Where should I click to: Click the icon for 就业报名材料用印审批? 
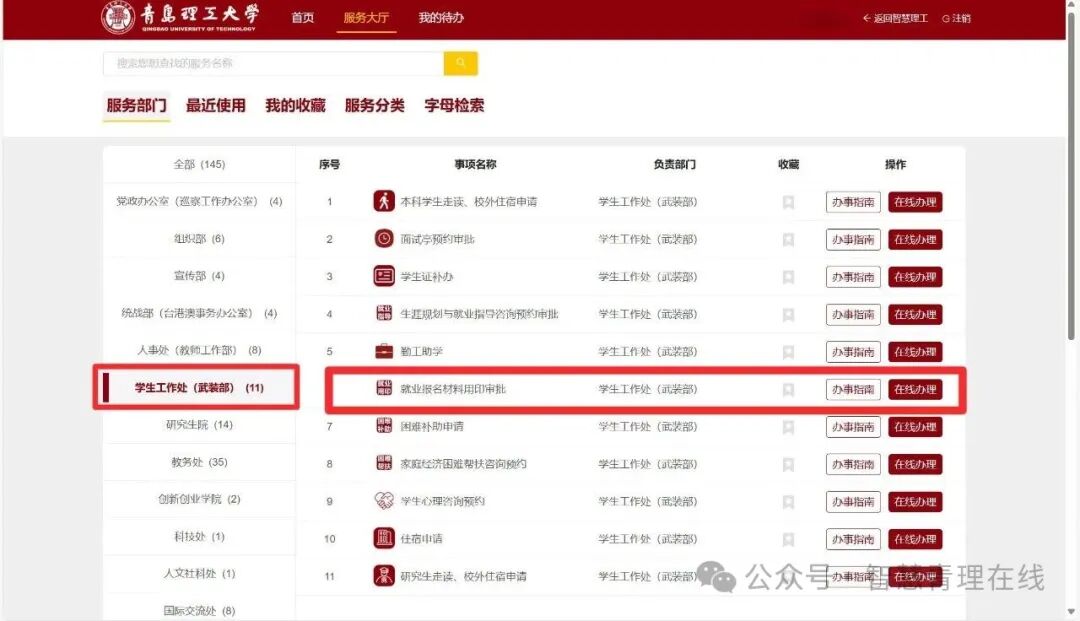(x=384, y=388)
